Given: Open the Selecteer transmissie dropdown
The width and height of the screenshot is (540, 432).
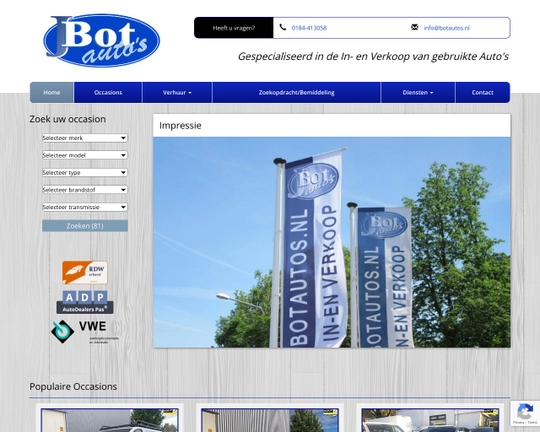Looking at the screenshot, I should pos(85,207).
